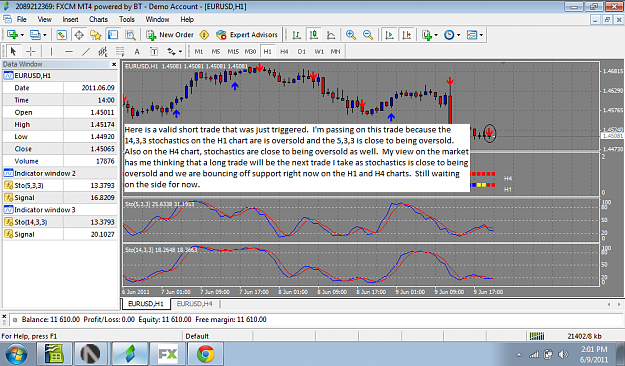Open the File menu

(x=22, y=19)
